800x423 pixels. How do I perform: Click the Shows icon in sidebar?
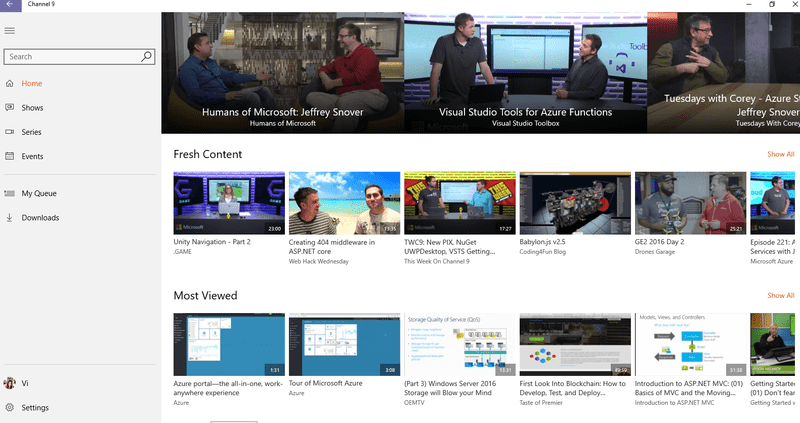tap(10, 108)
